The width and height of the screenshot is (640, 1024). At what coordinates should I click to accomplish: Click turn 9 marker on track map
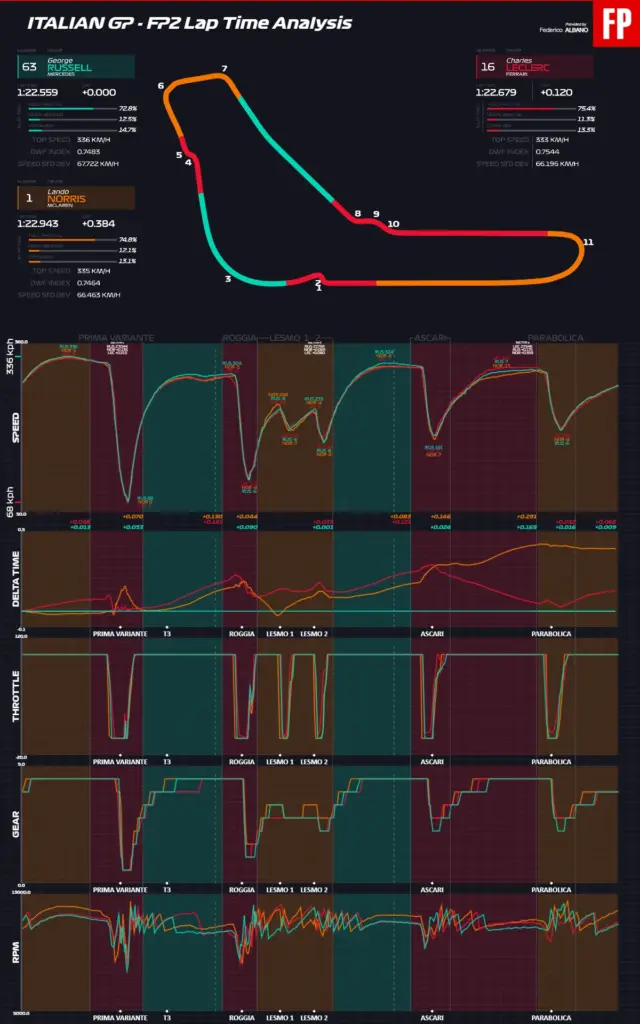coord(376,214)
